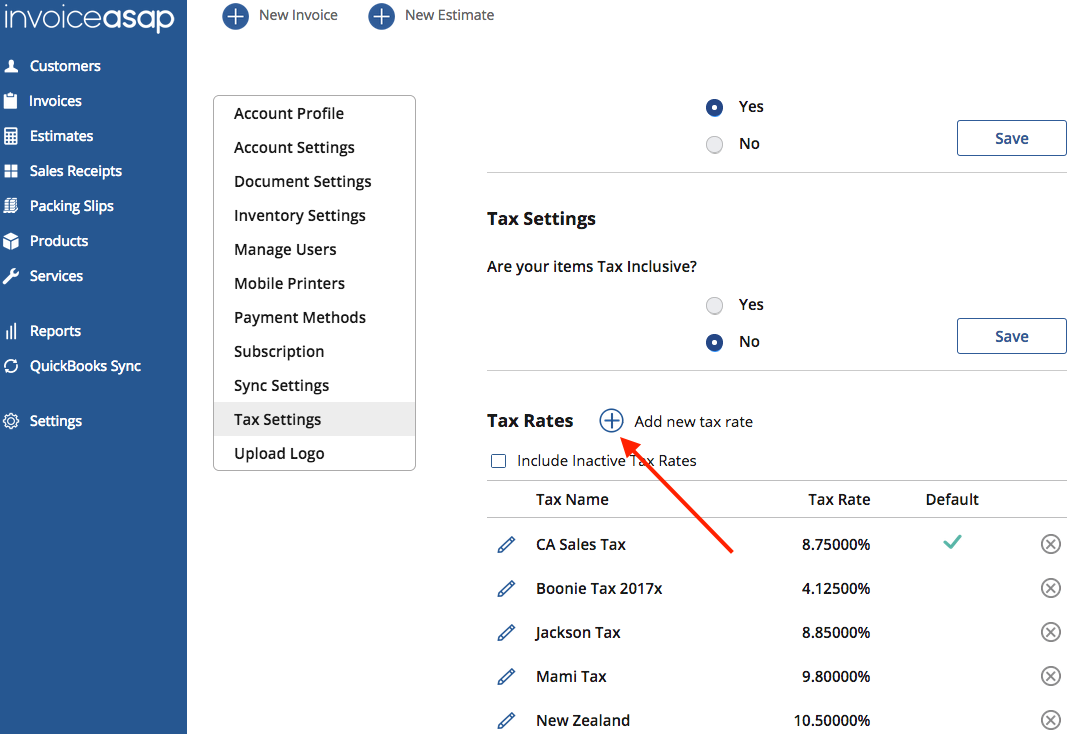Select No for items Tax Inclusive

coord(714,342)
